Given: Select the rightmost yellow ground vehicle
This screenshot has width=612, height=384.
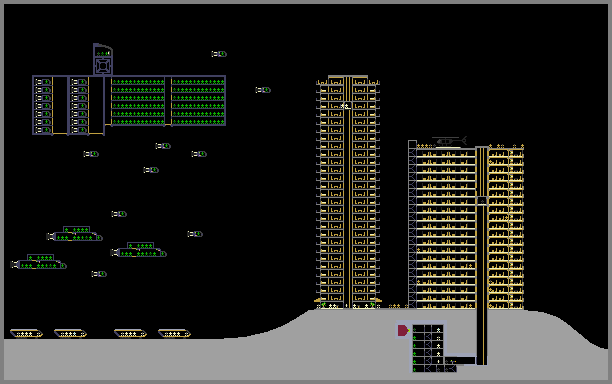Looking at the screenshot, I should (174, 333).
